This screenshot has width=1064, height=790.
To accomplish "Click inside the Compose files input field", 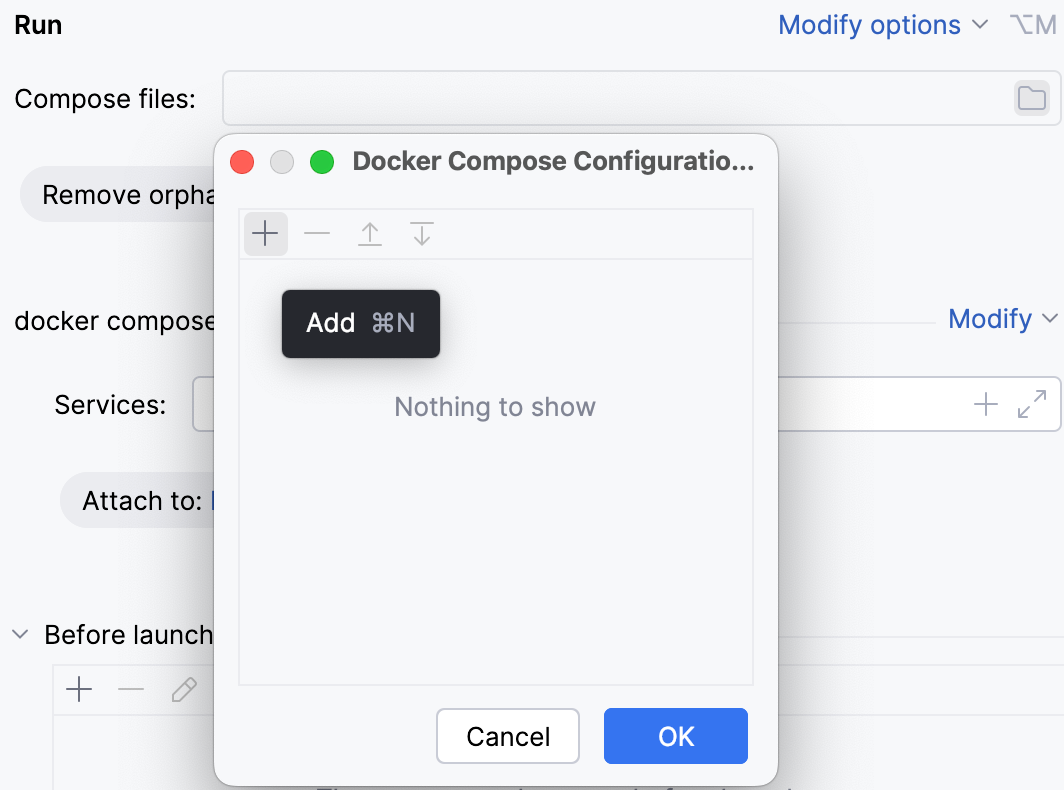I will click(x=600, y=97).
